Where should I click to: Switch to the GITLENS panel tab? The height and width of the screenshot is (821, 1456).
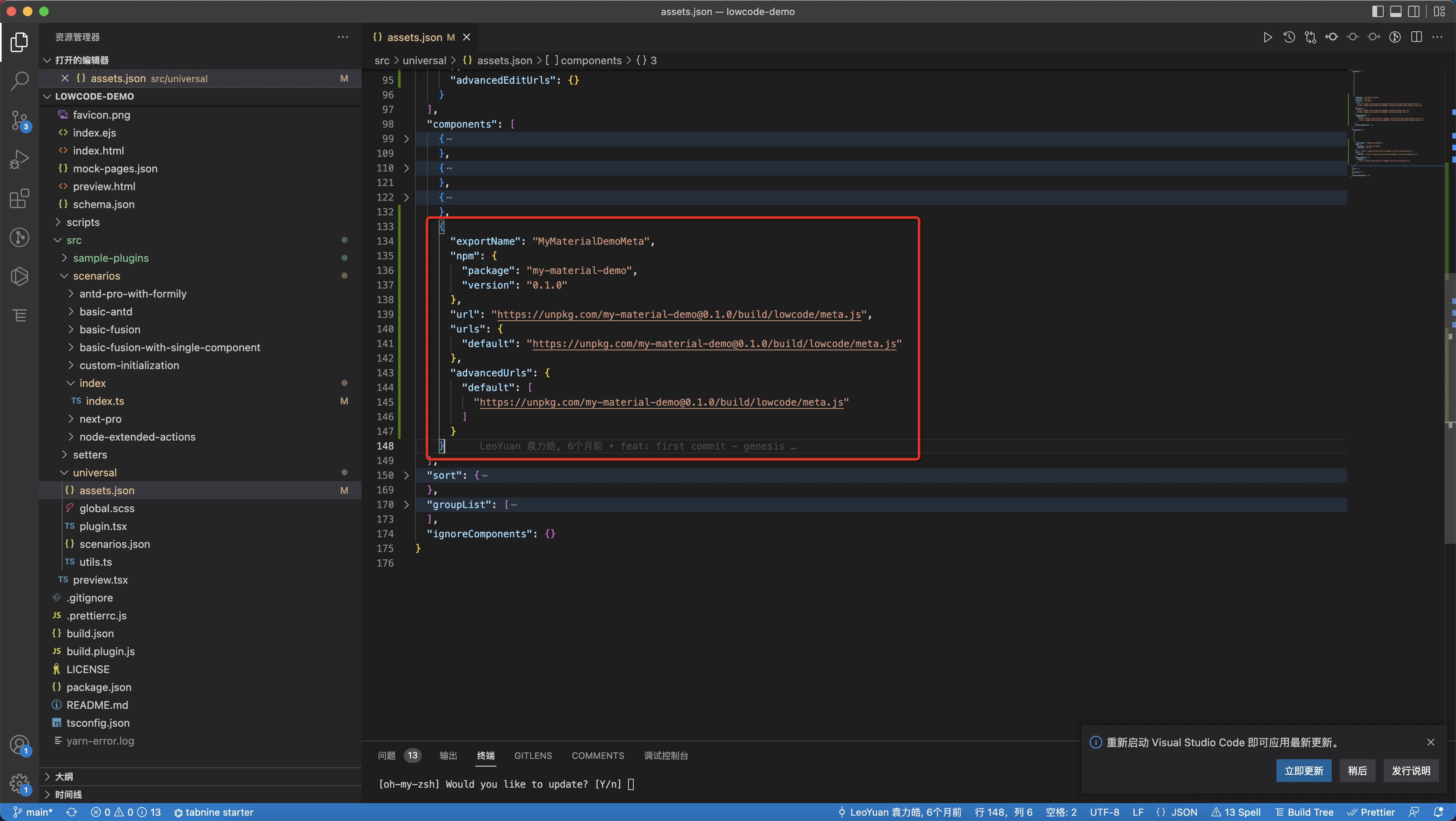(533, 756)
